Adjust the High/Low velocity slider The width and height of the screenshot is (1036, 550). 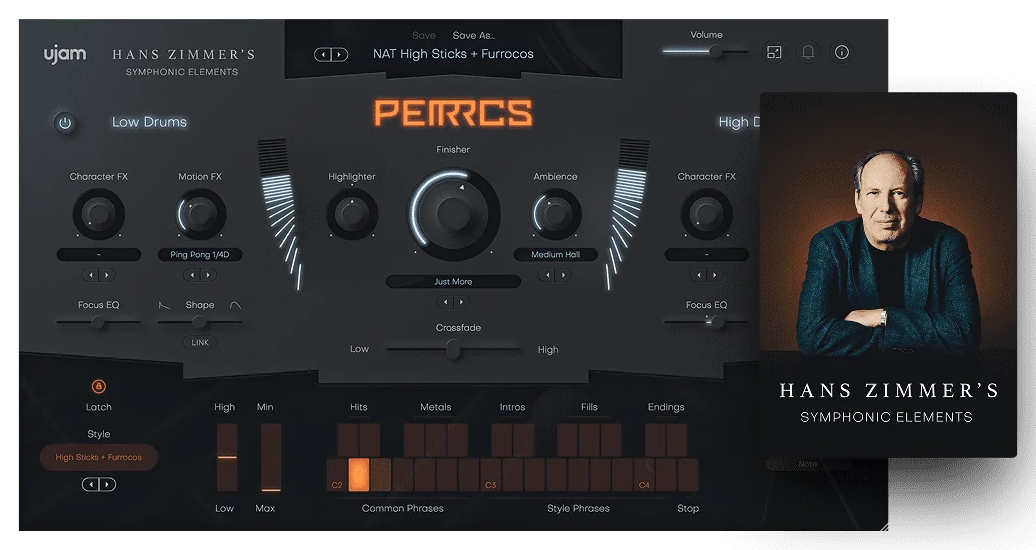tap(227, 457)
